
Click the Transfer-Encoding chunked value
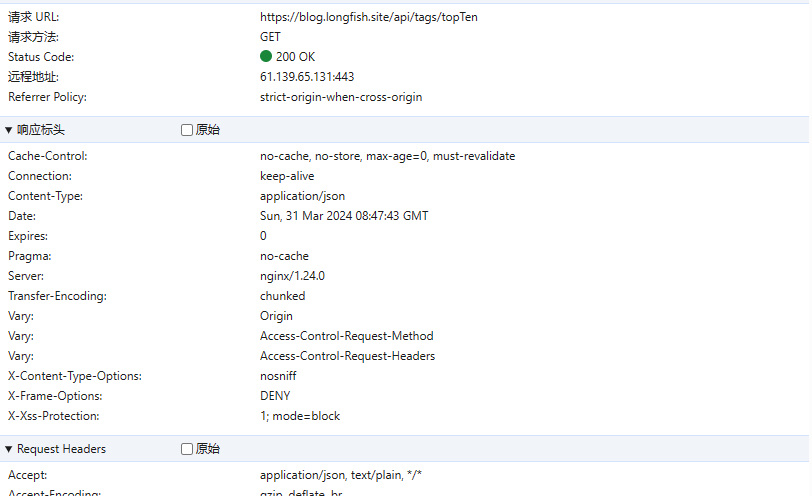282,296
